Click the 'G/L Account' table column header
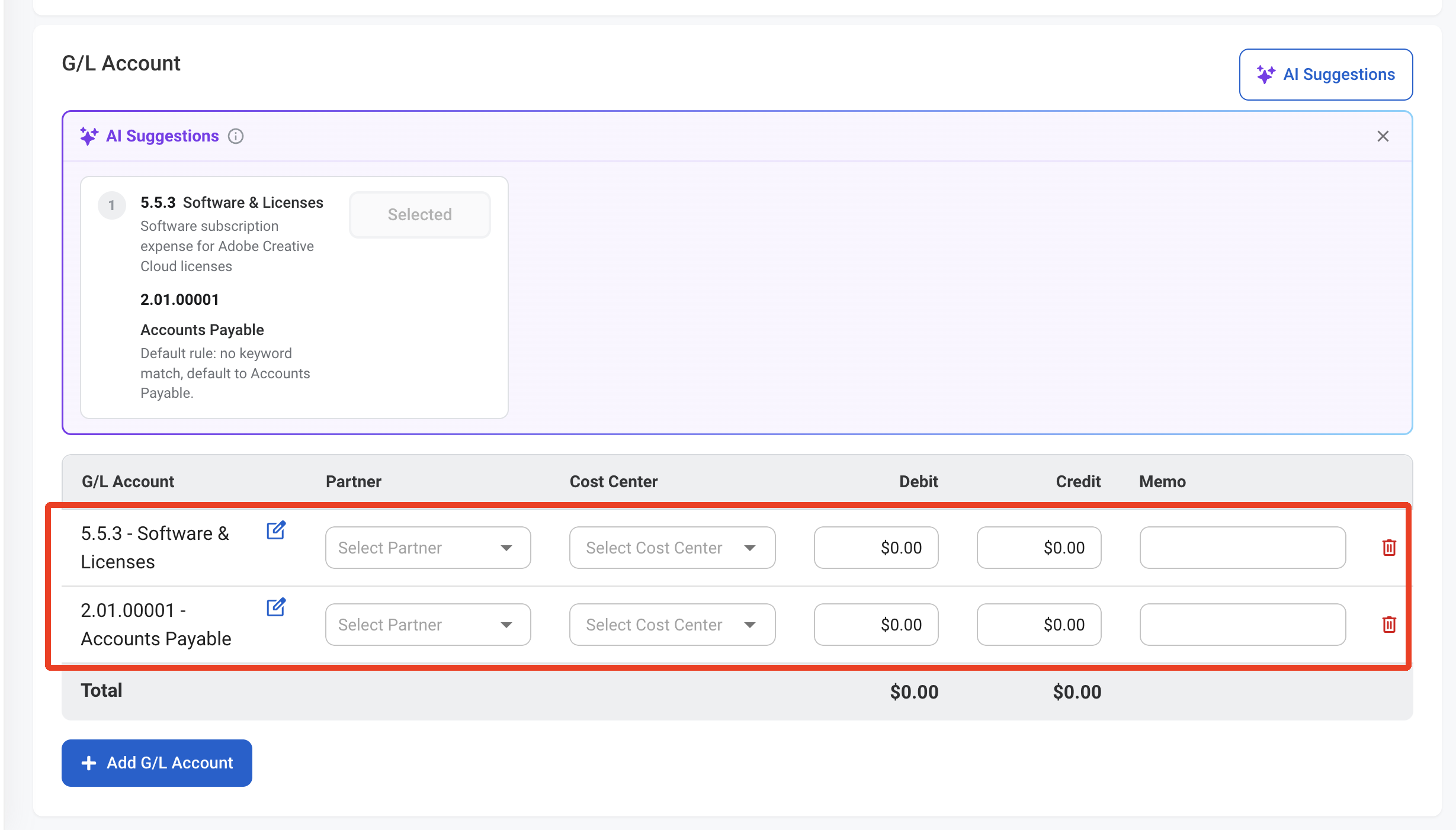The image size is (1456, 830). (x=128, y=481)
